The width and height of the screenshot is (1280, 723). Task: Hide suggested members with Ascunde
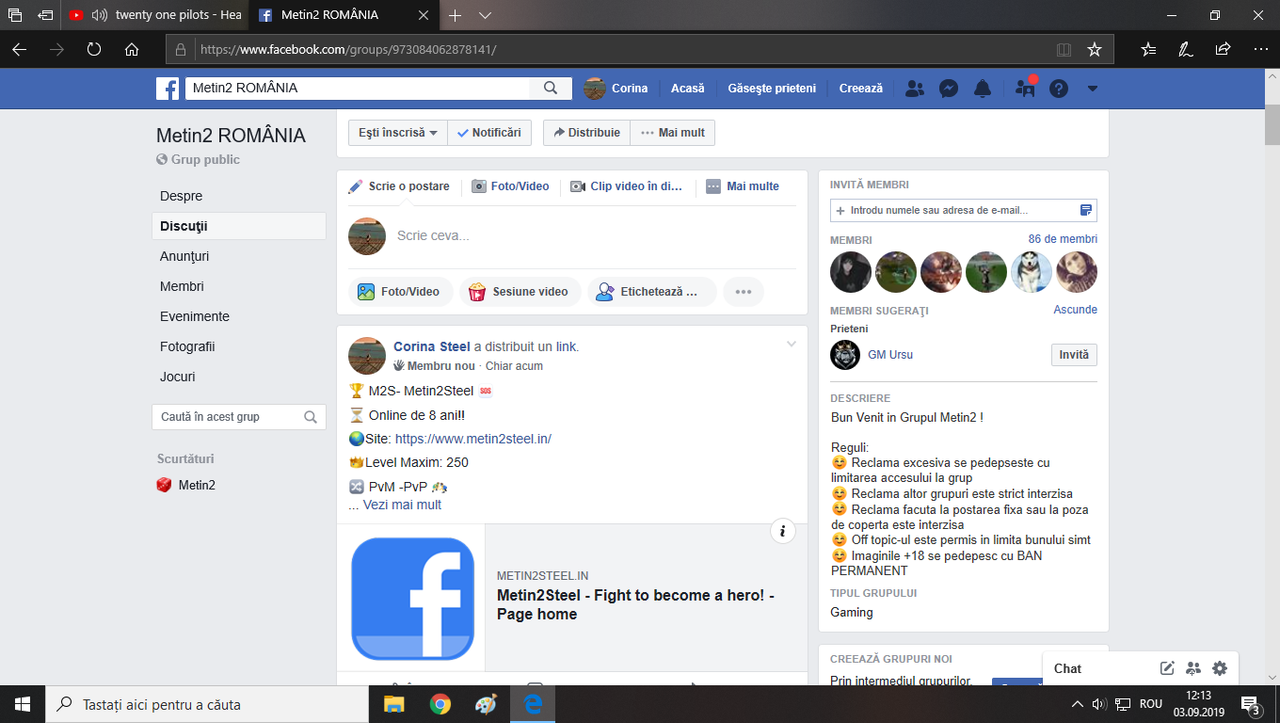coord(1075,310)
